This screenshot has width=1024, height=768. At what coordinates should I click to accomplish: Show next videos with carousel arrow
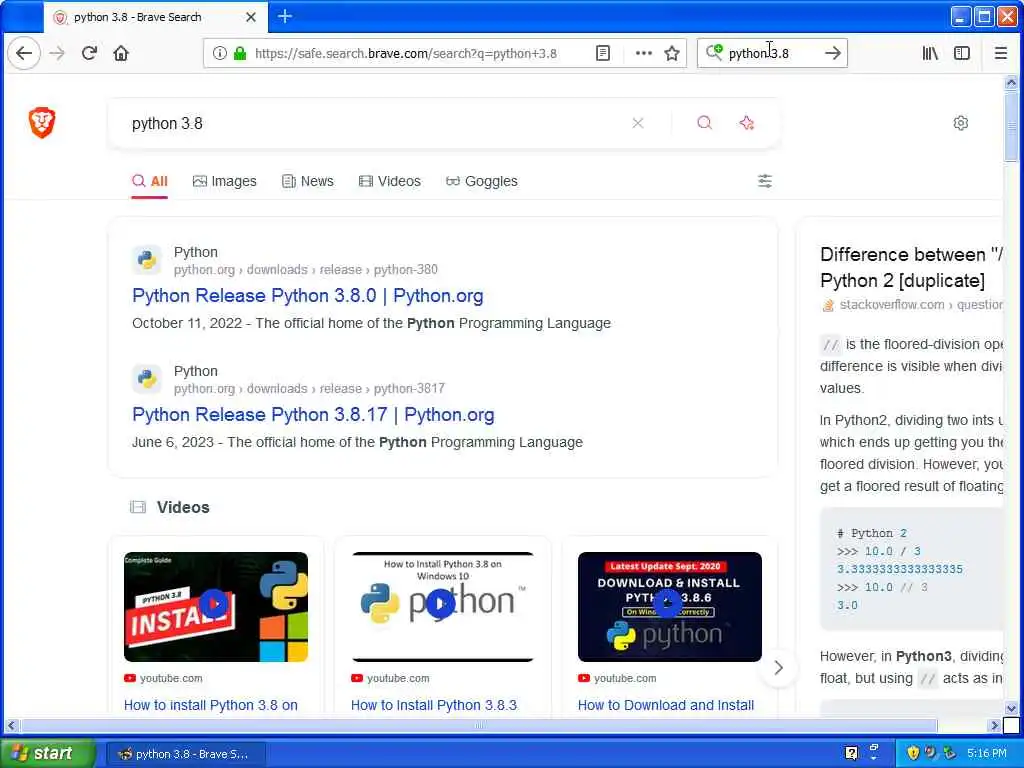point(778,667)
